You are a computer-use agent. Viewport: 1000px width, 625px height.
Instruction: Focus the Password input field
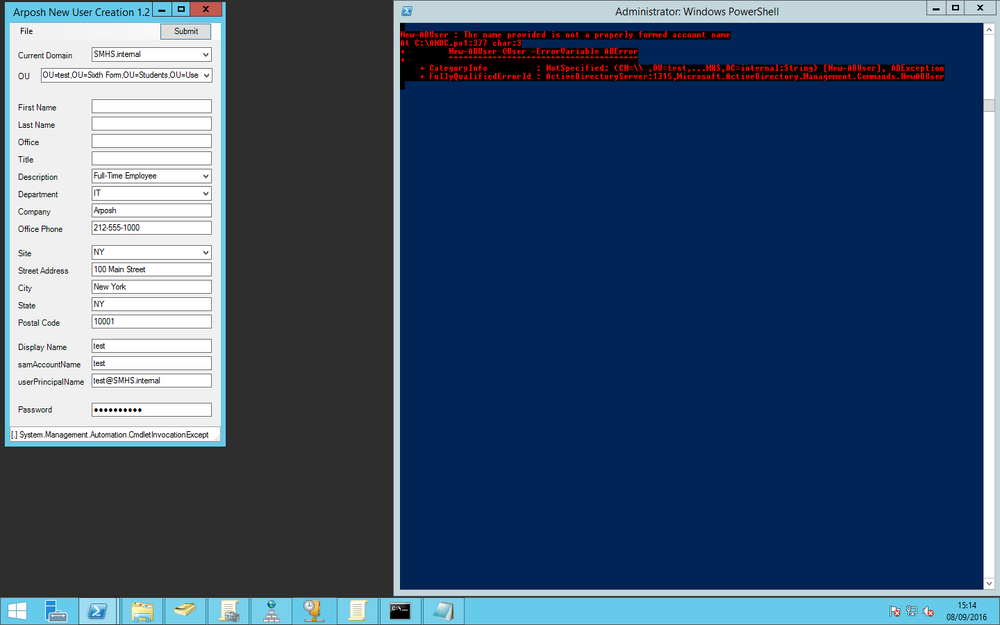coord(151,409)
